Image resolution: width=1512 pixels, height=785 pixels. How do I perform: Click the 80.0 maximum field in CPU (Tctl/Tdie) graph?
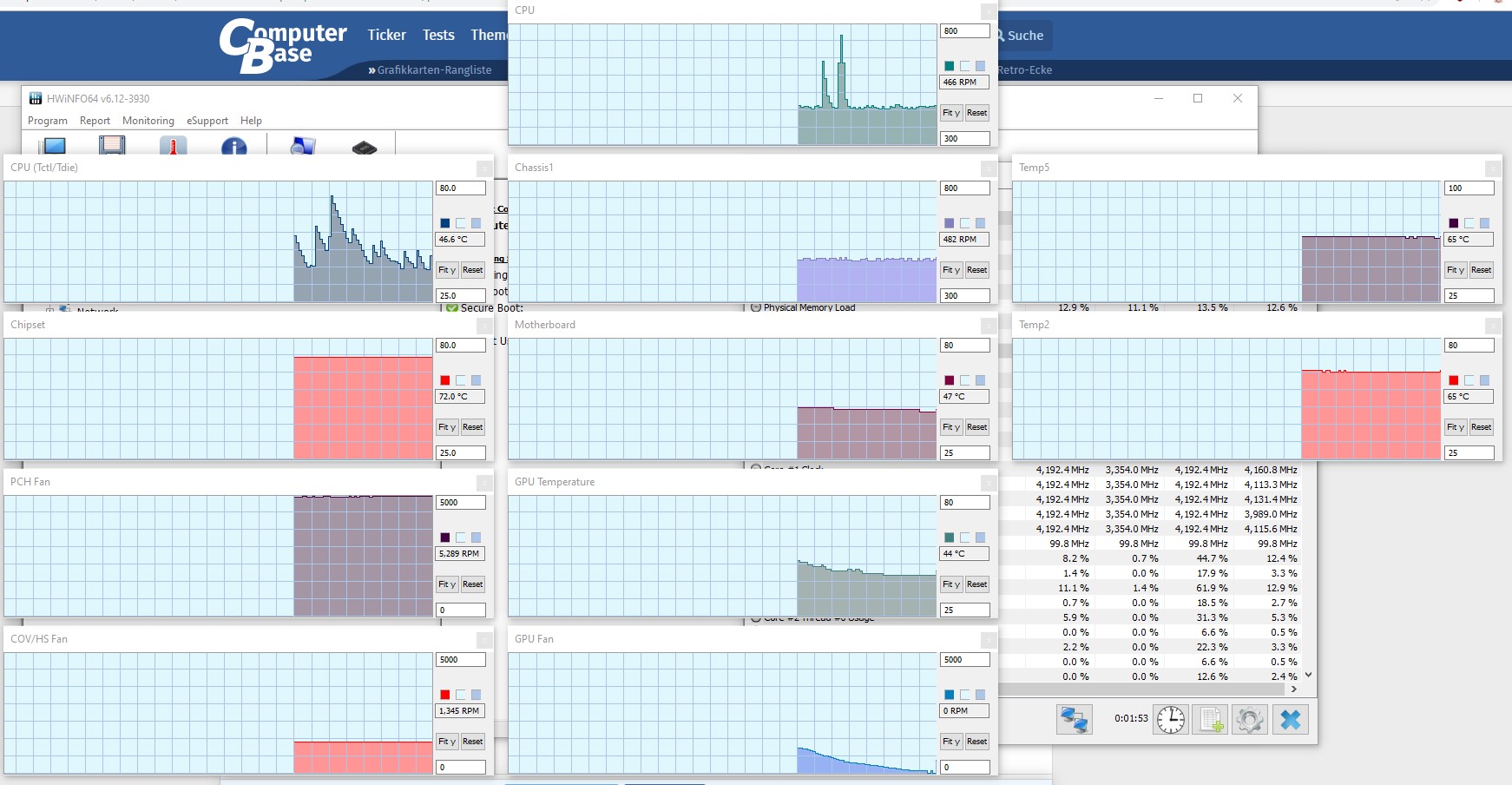click(x=461, y=188)
